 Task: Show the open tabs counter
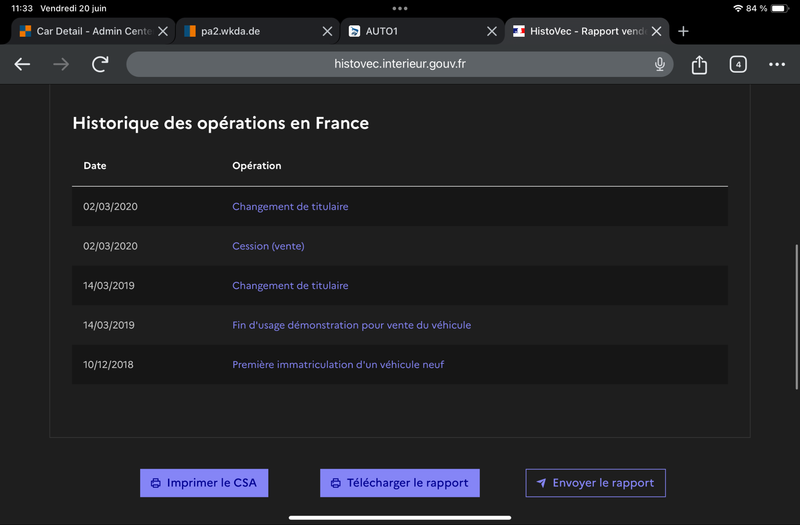coord(738,64)
